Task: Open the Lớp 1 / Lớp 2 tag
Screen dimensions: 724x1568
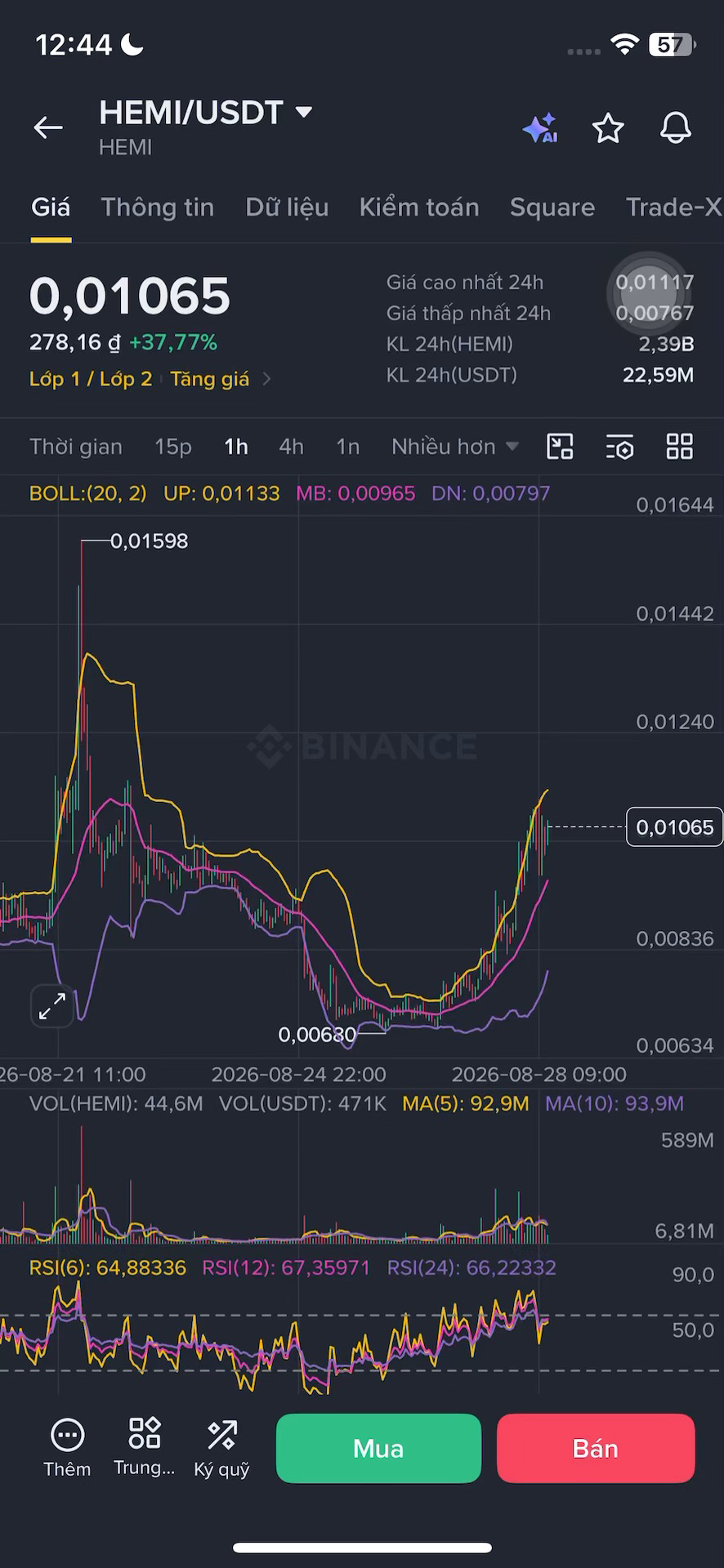Action: click(x=91, y=379)
